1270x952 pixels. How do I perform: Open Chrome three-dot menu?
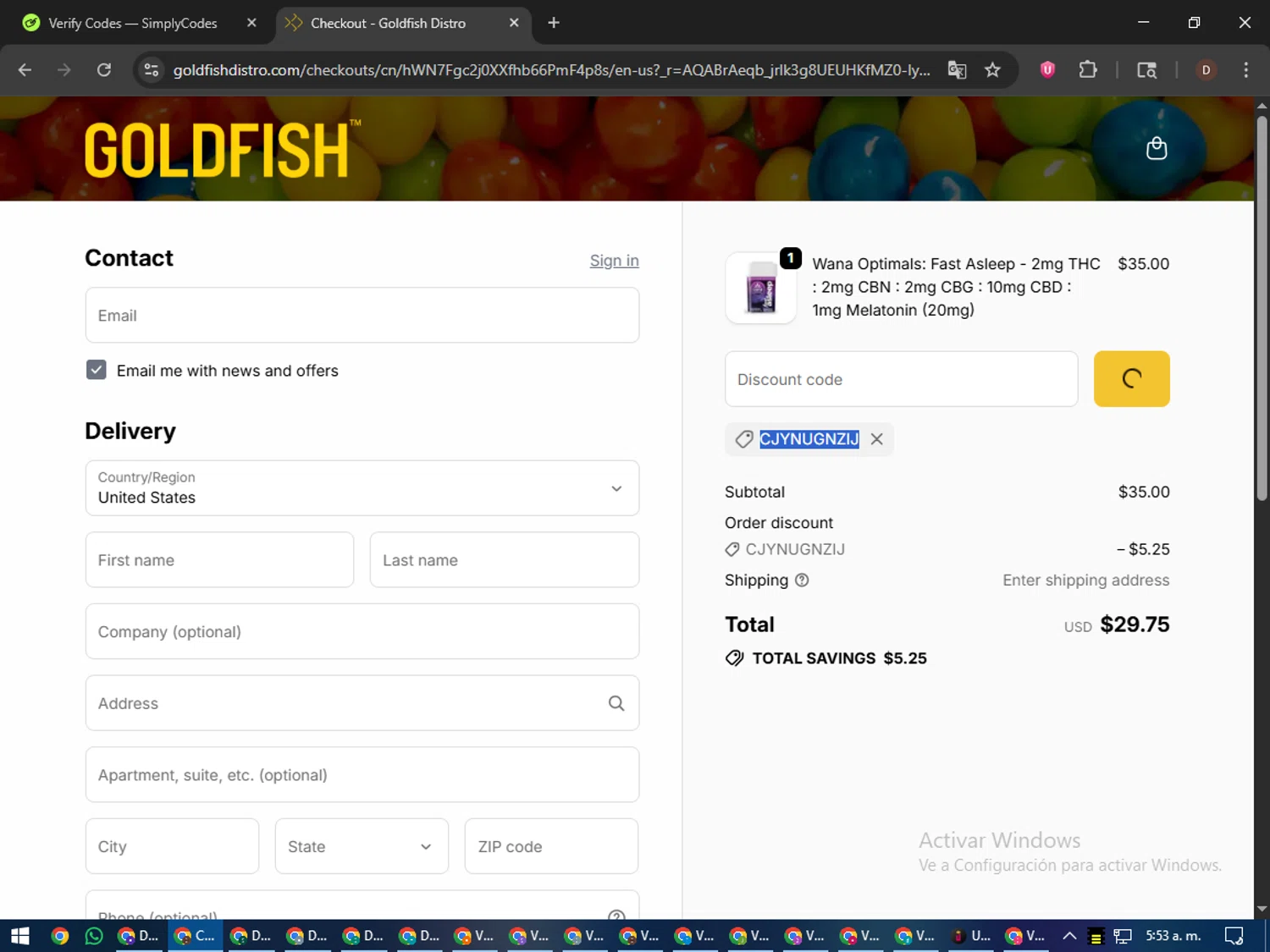tap(1245, 70)
